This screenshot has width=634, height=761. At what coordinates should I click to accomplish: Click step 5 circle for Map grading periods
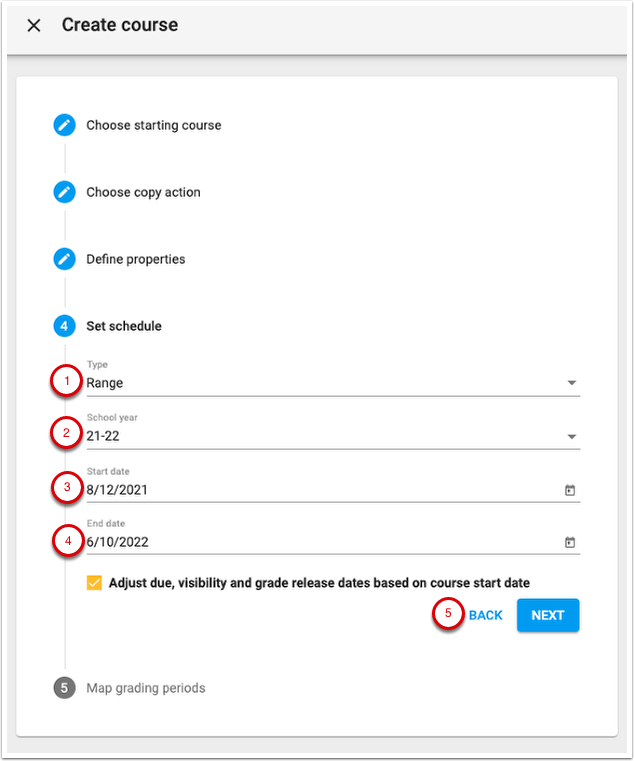pos(65,688)
